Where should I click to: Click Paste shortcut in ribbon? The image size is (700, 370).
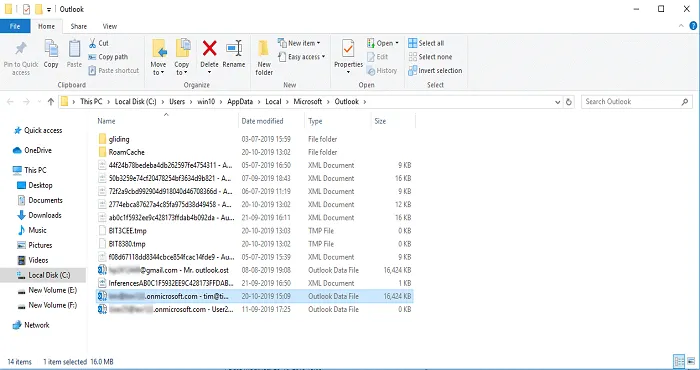point(114,70)
